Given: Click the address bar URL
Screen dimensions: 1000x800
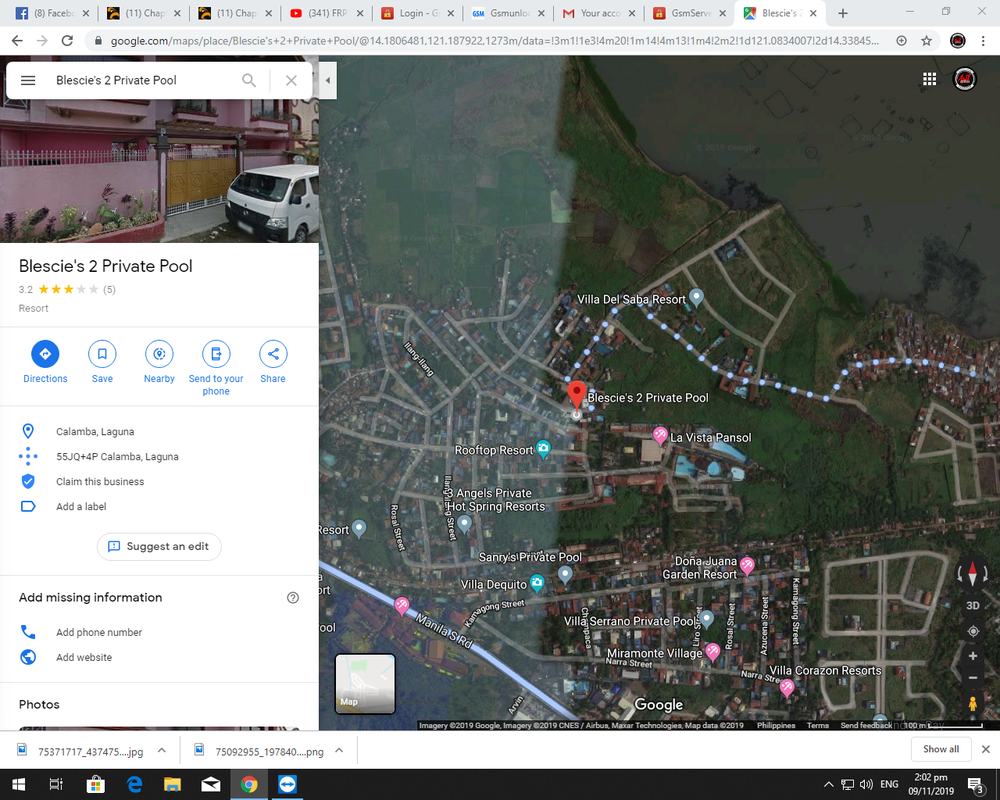Looking at the screenshot, I should tap(494, 41).
